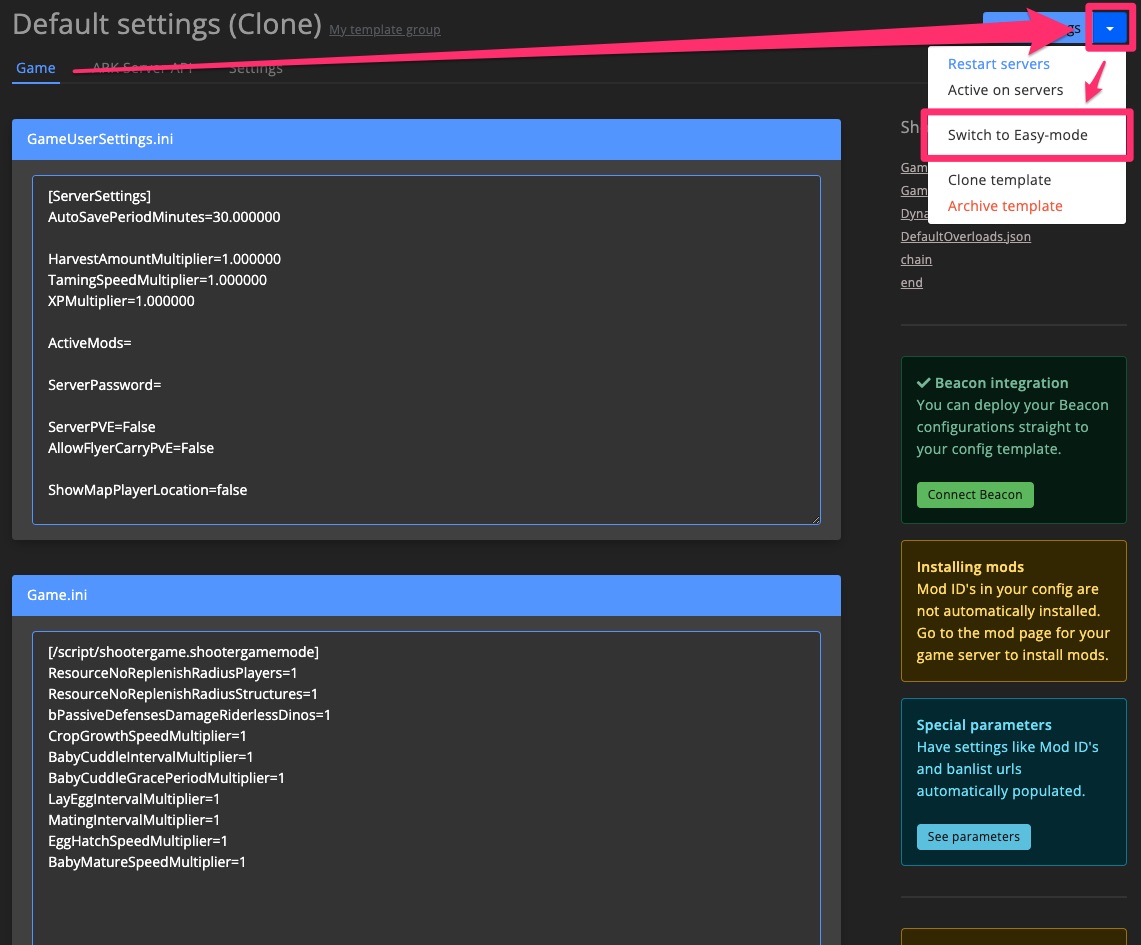Image resolution: width=1141 pixels, height=945 pixels.
Task: Open the 'end' link in the sidebar
Action: [911, 282]
